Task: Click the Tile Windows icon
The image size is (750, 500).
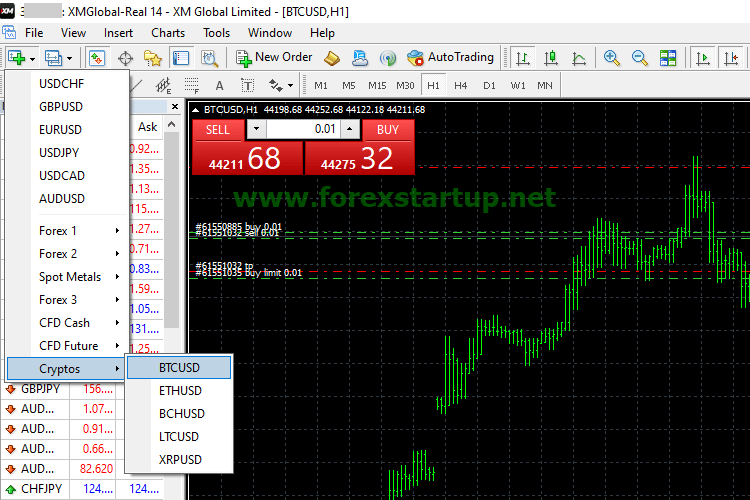Action: tap(668, 58)
